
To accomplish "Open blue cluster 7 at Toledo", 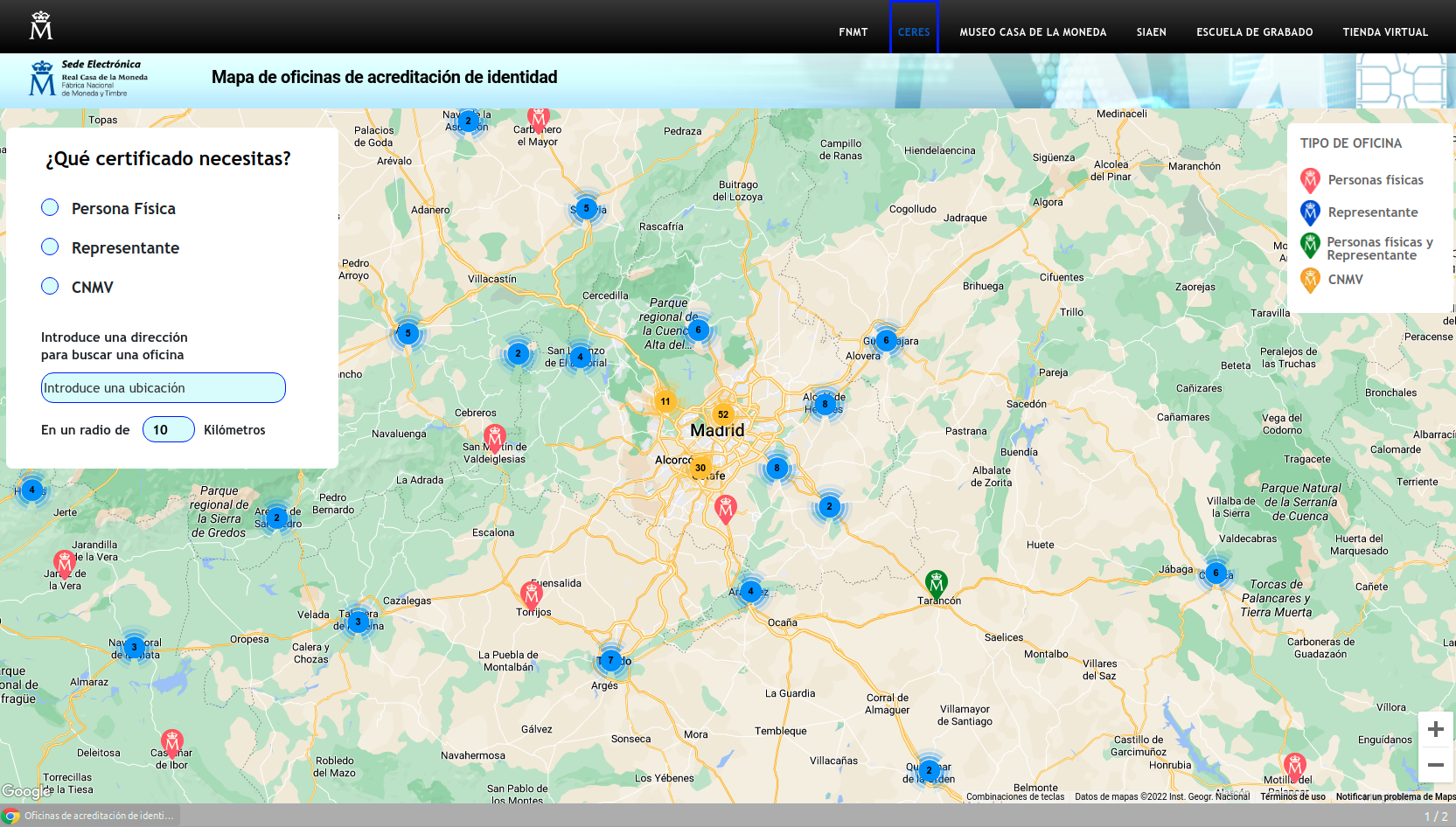I will click(611, 660).
